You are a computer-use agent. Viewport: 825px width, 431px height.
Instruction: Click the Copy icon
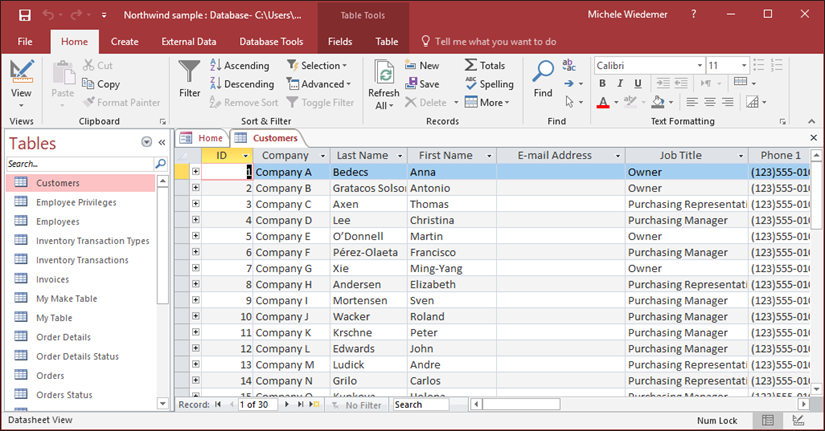(x=101, y=84)
